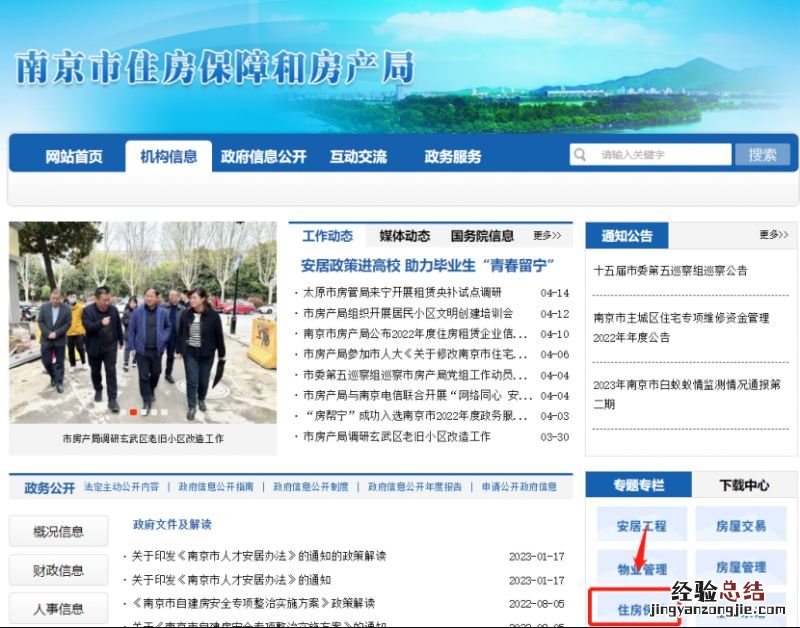Click the 财政信息 sidebar button

pos(58,570)
